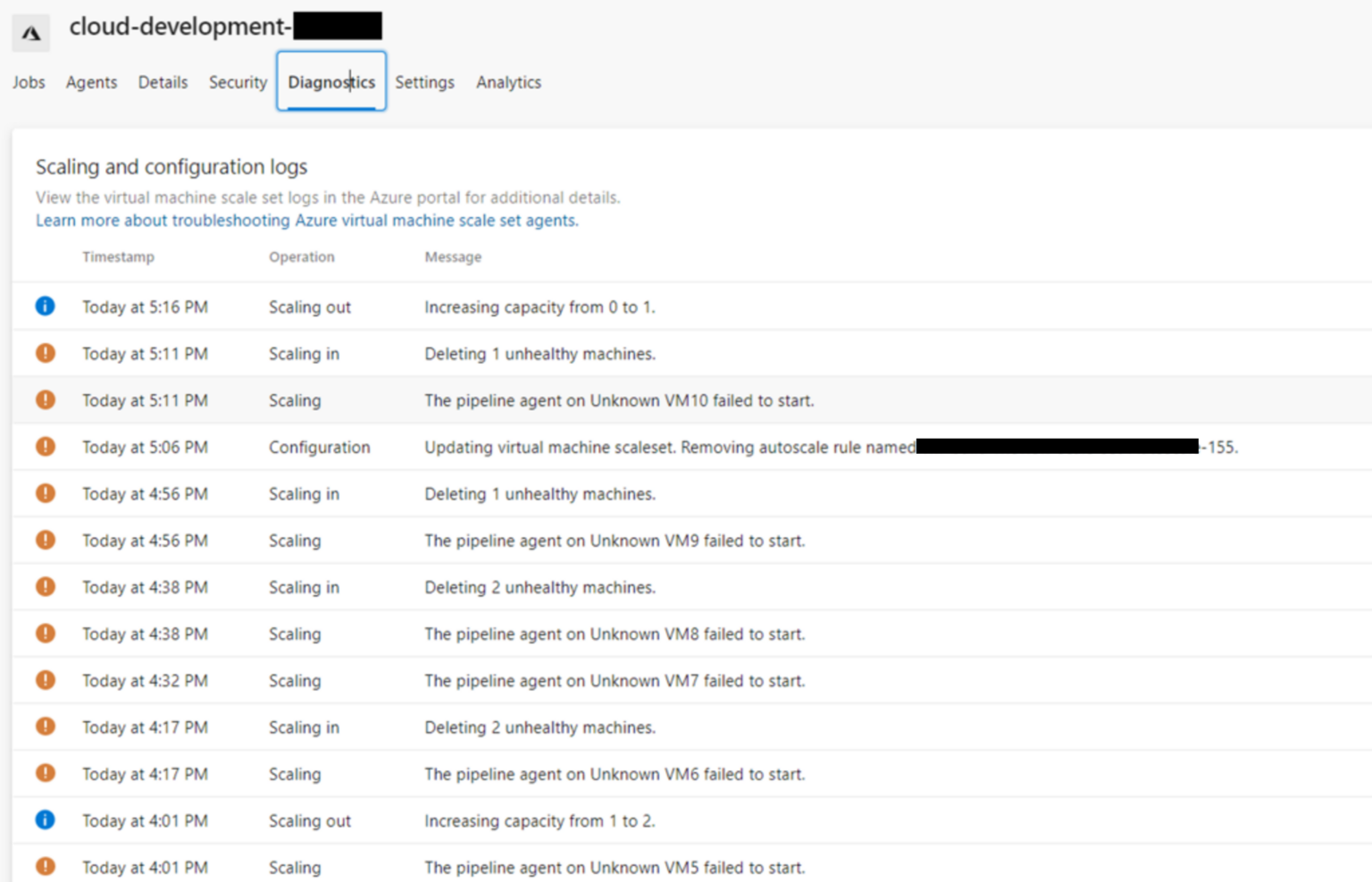Click warning icon for VM10 failed to start
This screenshot has height=882, width=1372.
point(45,400)
